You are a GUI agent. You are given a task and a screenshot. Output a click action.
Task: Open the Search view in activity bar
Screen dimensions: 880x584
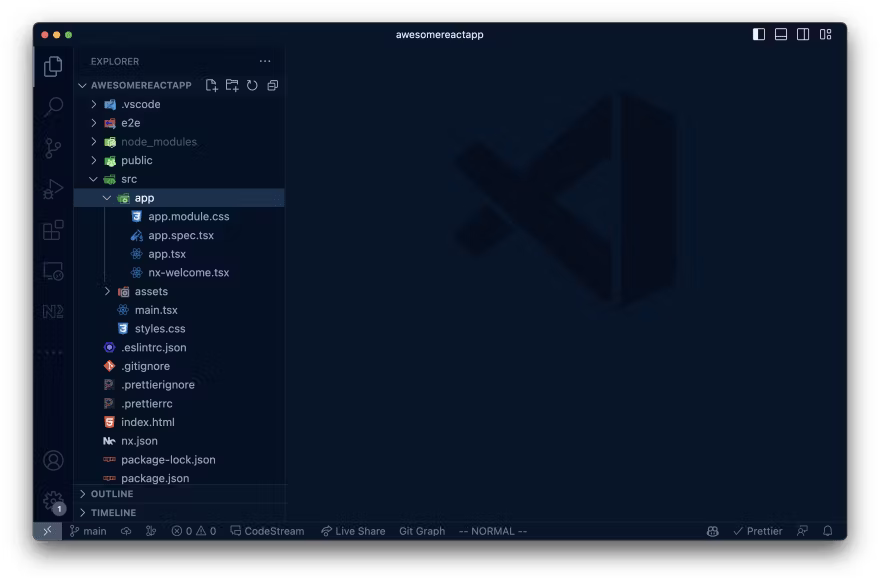[53, 107]
